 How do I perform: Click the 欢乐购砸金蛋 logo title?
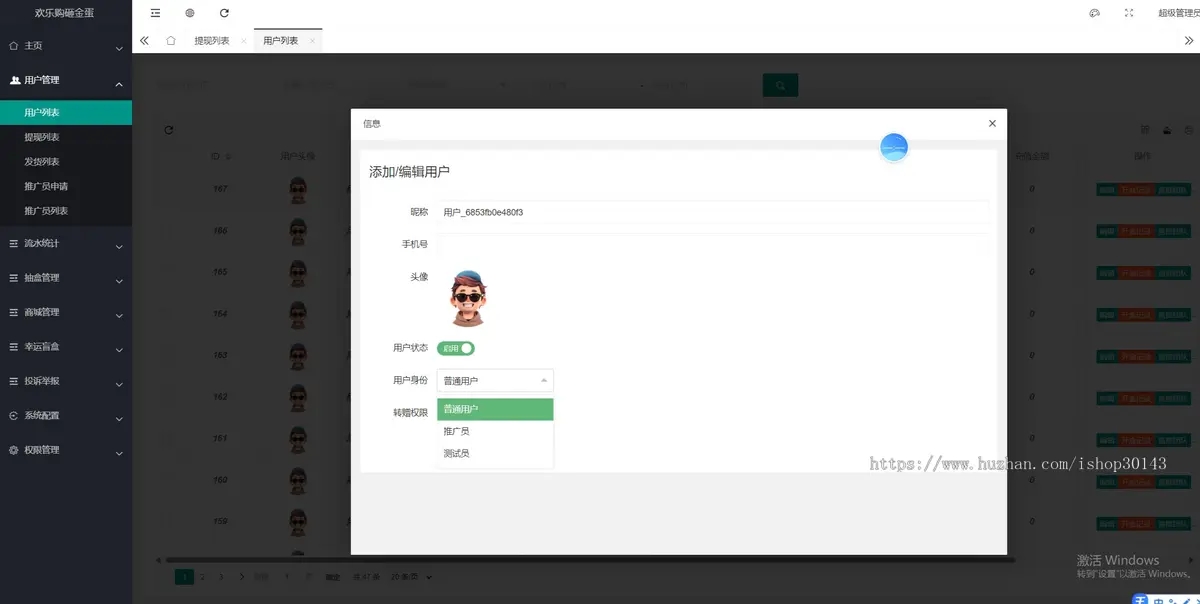click(66, 13)
